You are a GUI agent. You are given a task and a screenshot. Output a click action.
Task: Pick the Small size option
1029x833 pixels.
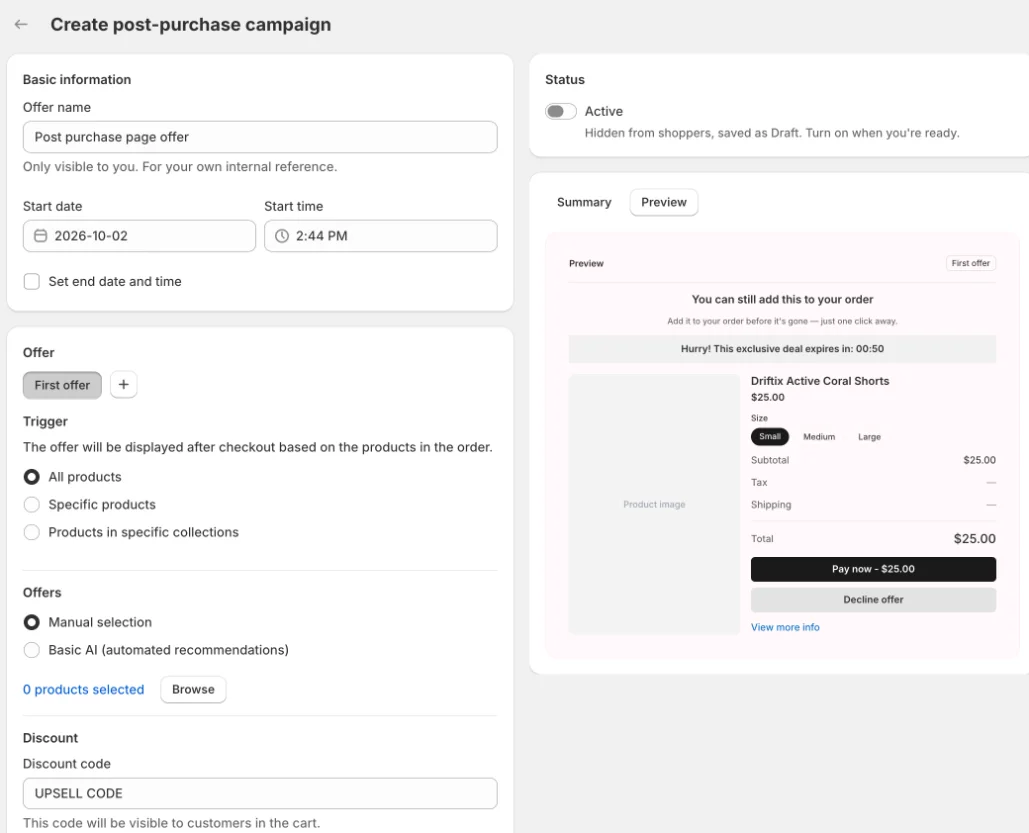[x=770, y=437]
